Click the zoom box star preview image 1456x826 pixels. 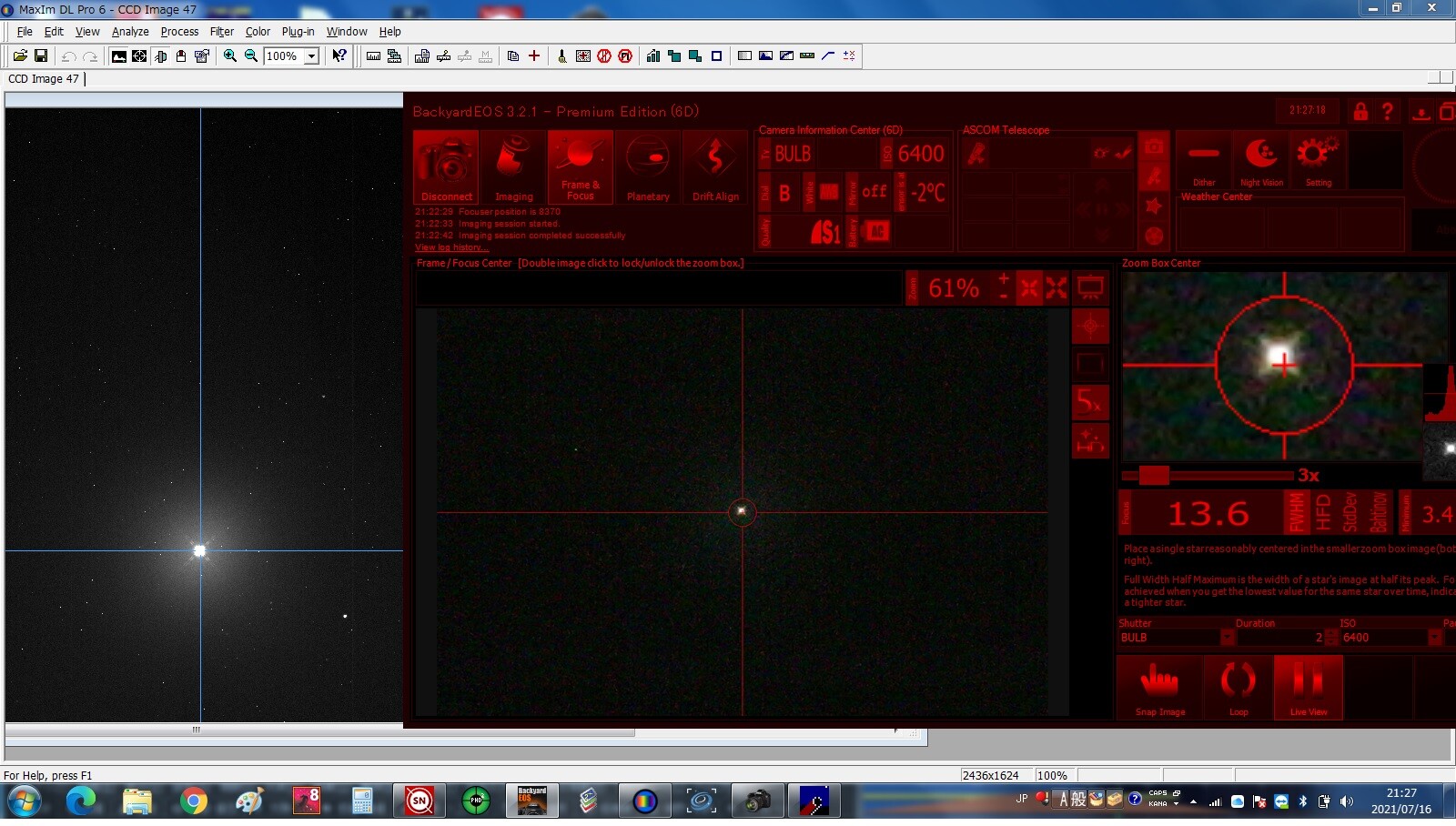point(1284,366)
